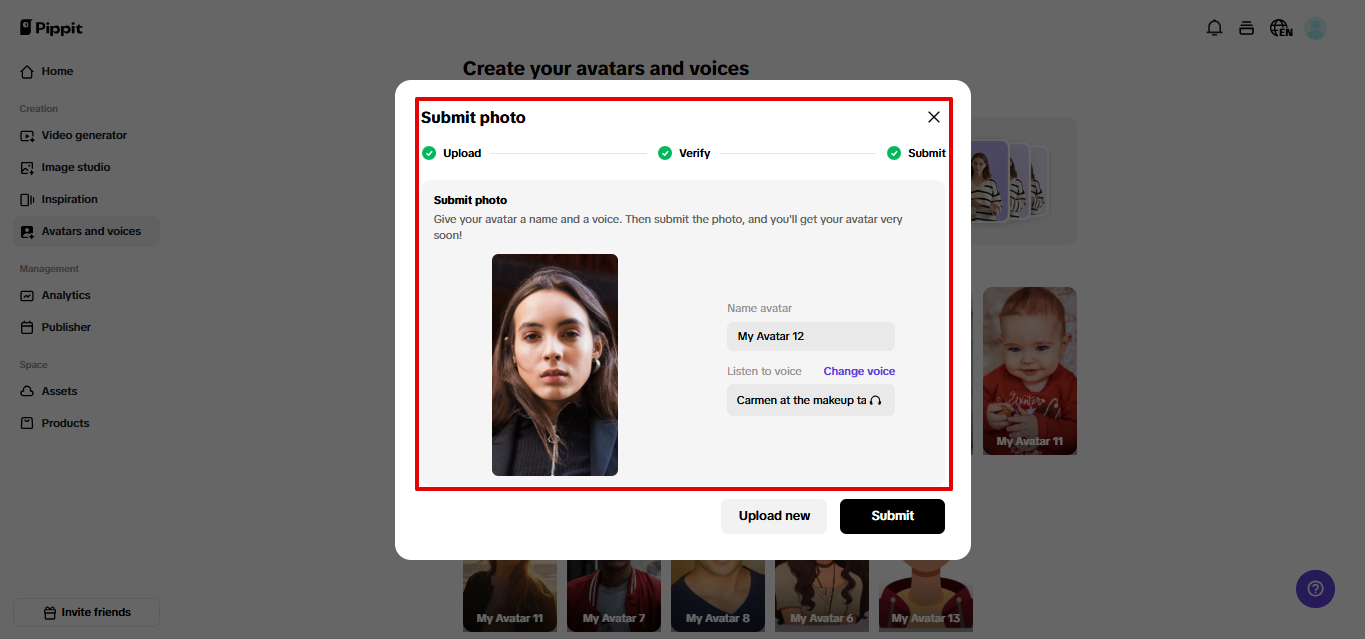Click the Invite friends button
1365x639 pixels.
coord(86,612)
